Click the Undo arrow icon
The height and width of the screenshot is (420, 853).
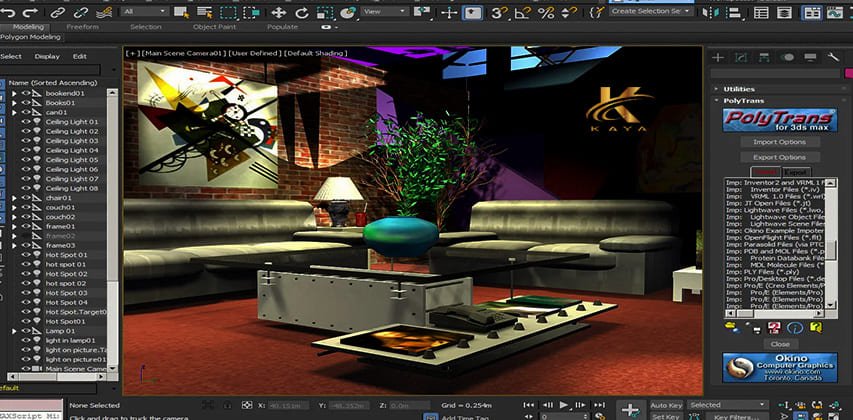point(9,12)
